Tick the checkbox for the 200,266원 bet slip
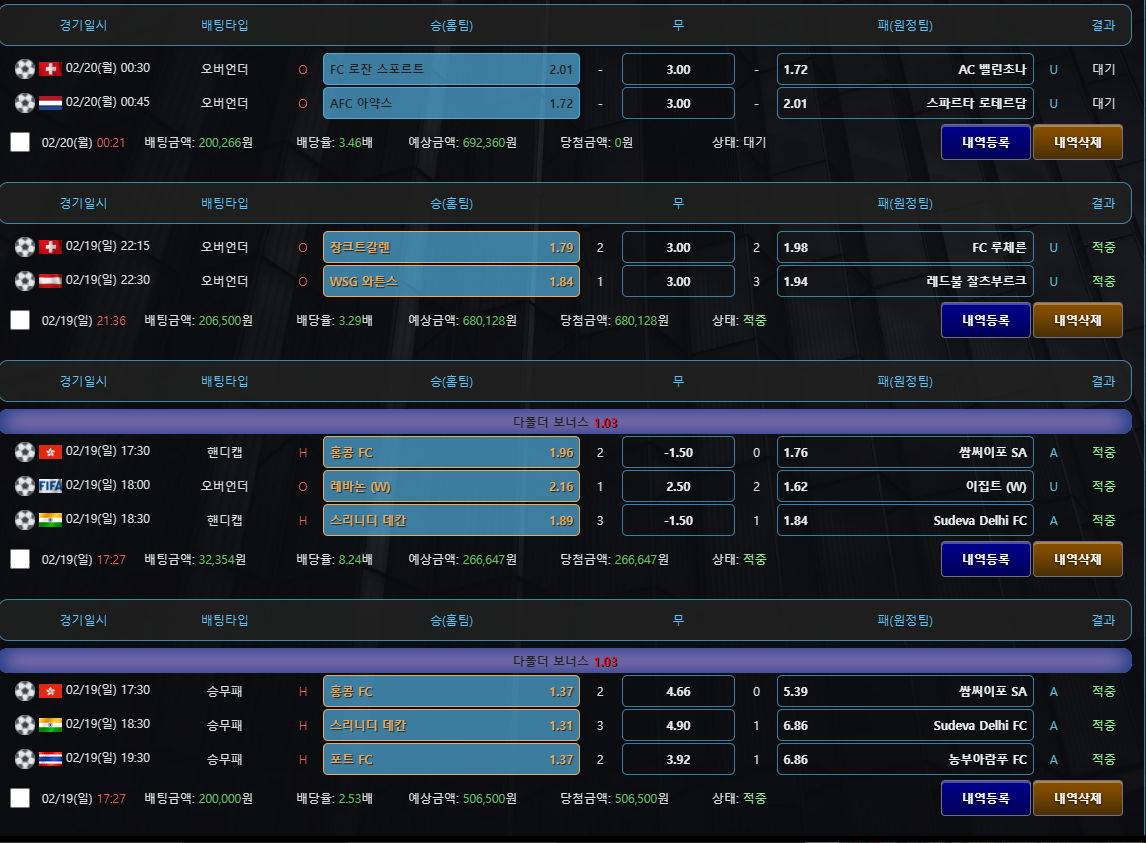The height and width of the screenshot is (843, 1146). 20,142
